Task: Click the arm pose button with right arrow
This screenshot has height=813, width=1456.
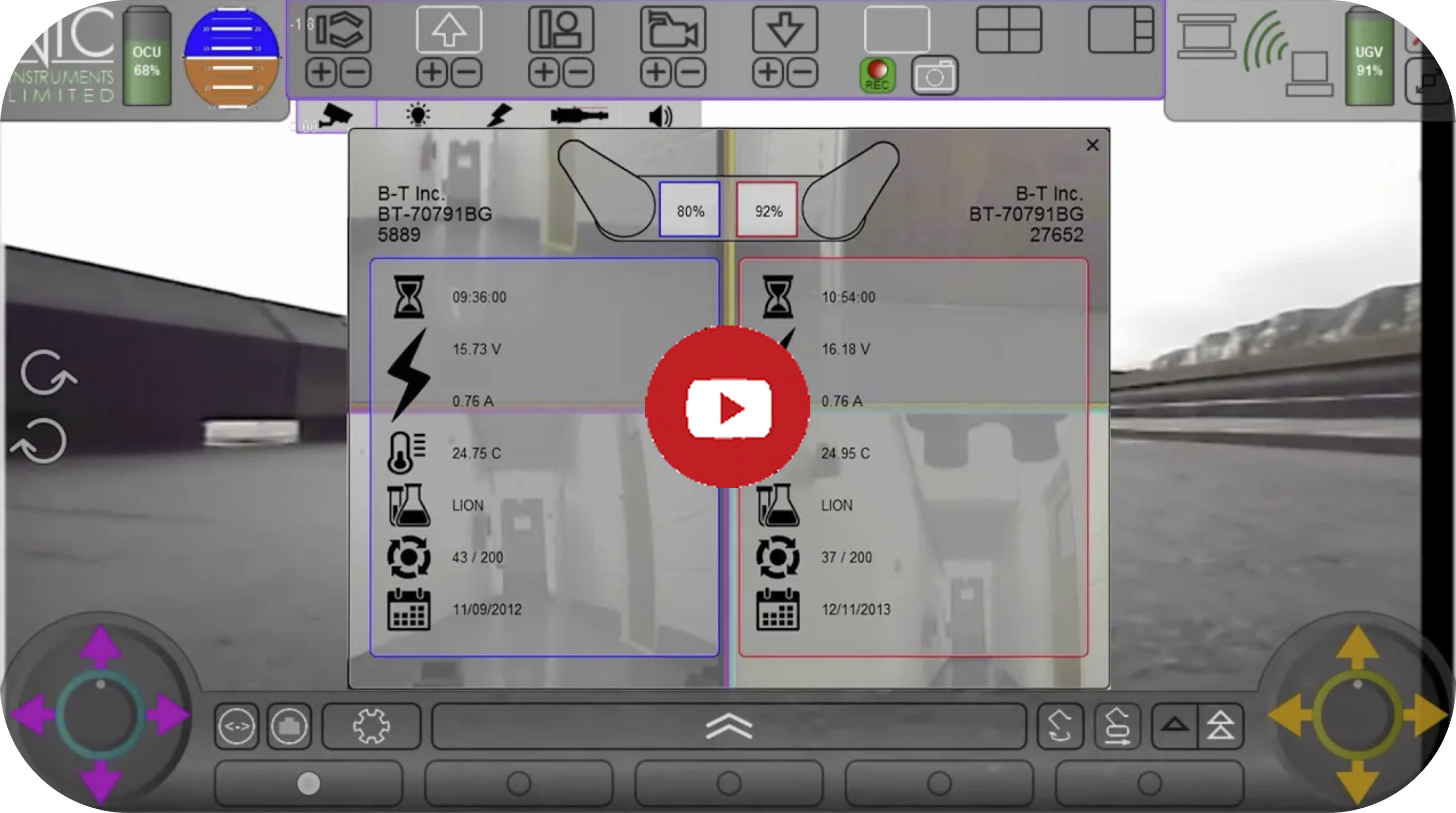Action: (1117, 726)
